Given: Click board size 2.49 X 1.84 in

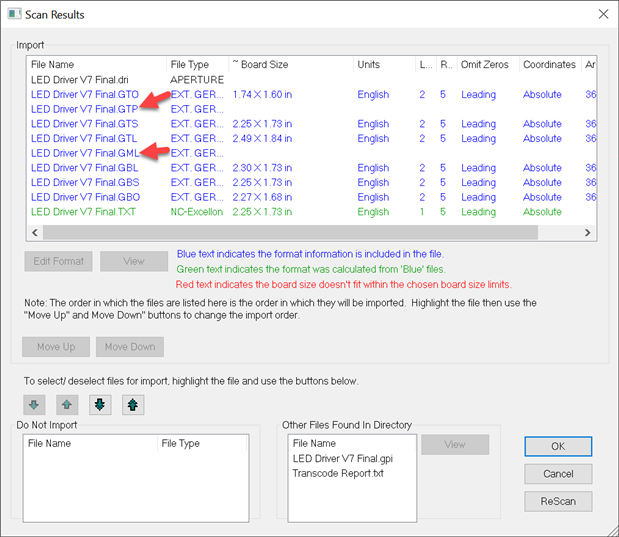Looking at the screenshot, I should point(262,138).
